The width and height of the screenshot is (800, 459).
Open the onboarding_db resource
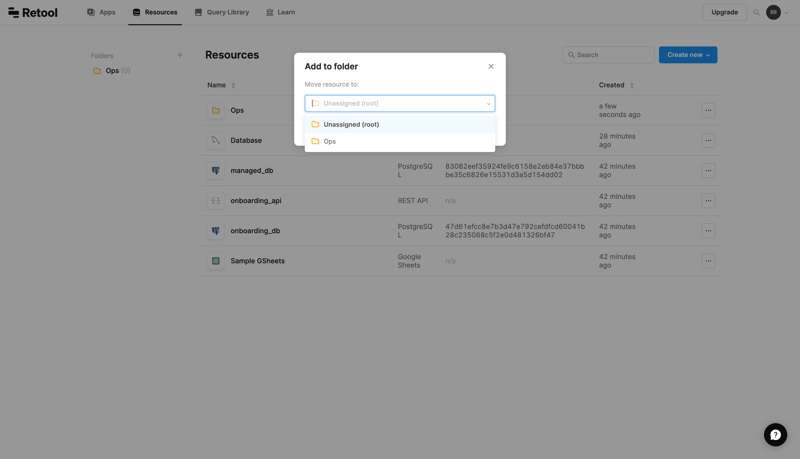coord(255,231)
